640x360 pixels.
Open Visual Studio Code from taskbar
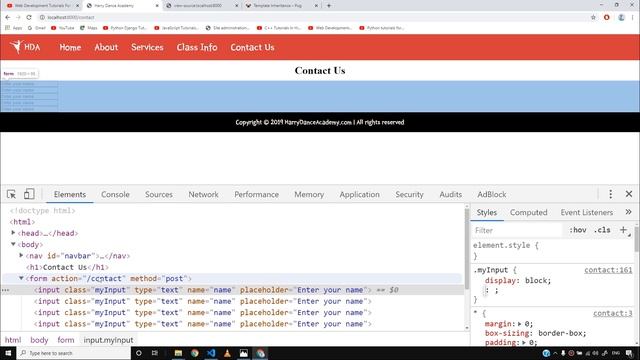coord(211,353)
